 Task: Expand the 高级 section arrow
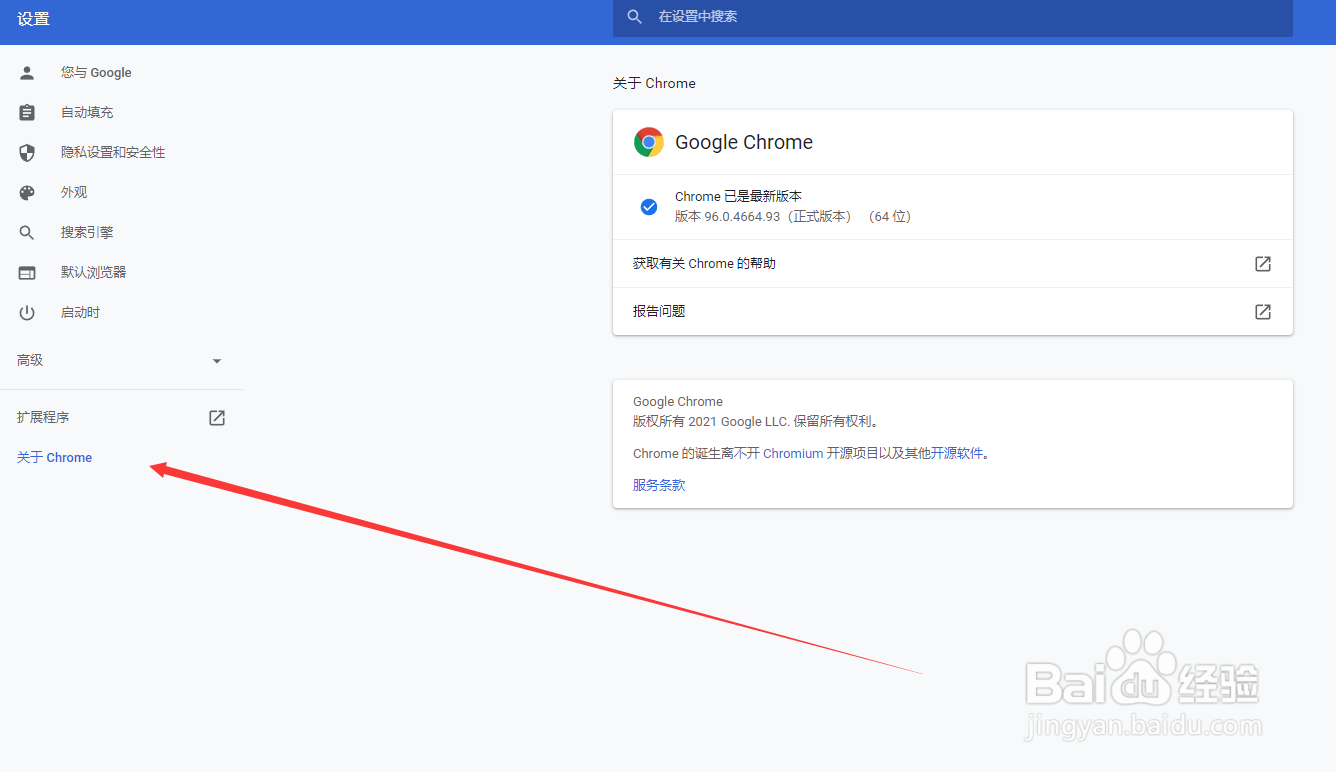(217, 361)
